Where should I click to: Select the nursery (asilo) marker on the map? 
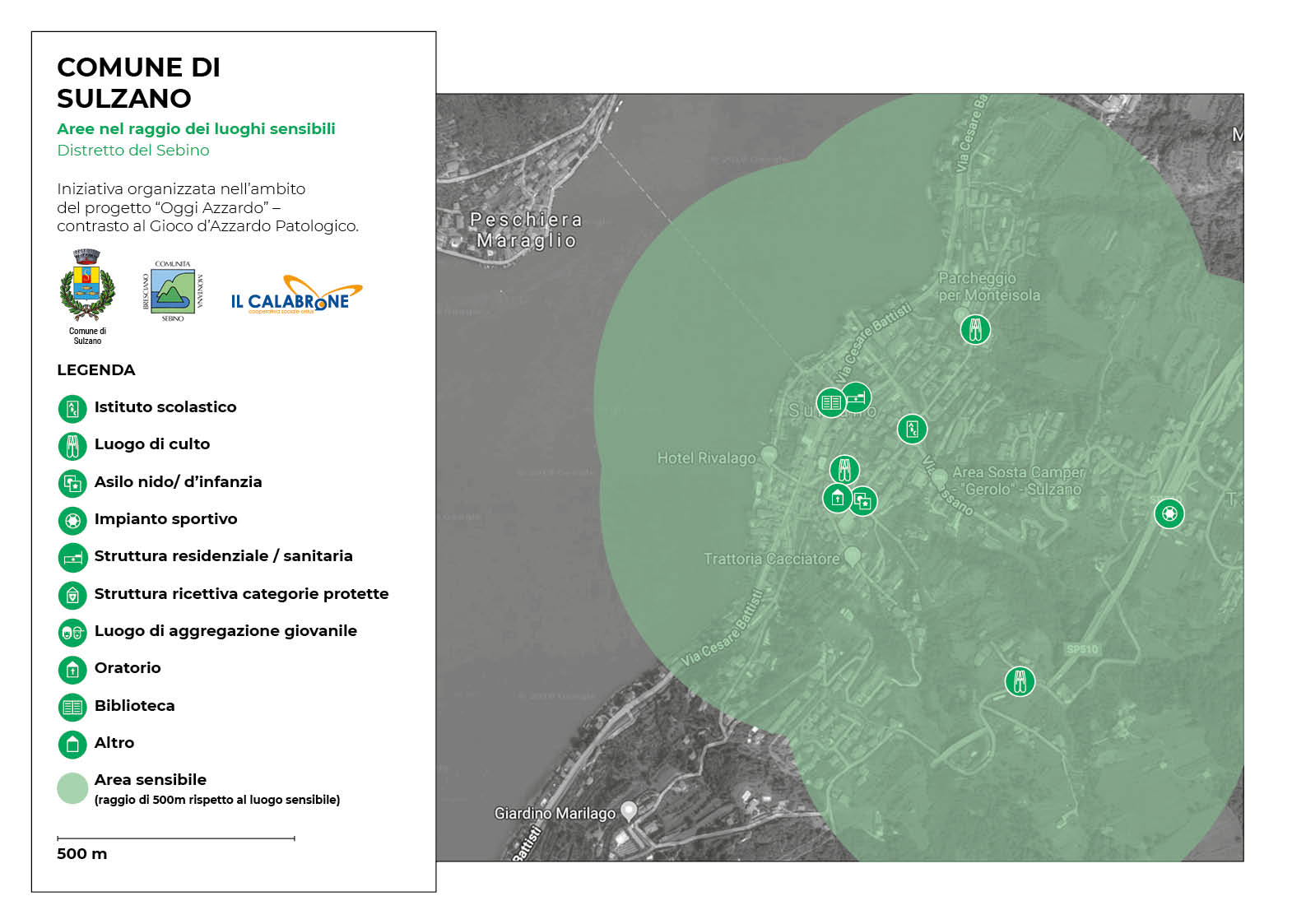[x=863, y=501]
